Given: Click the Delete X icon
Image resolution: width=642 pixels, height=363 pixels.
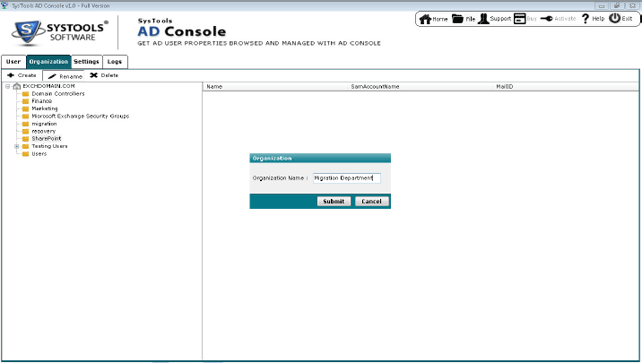Looking at the screenshot, I should 94,75.
